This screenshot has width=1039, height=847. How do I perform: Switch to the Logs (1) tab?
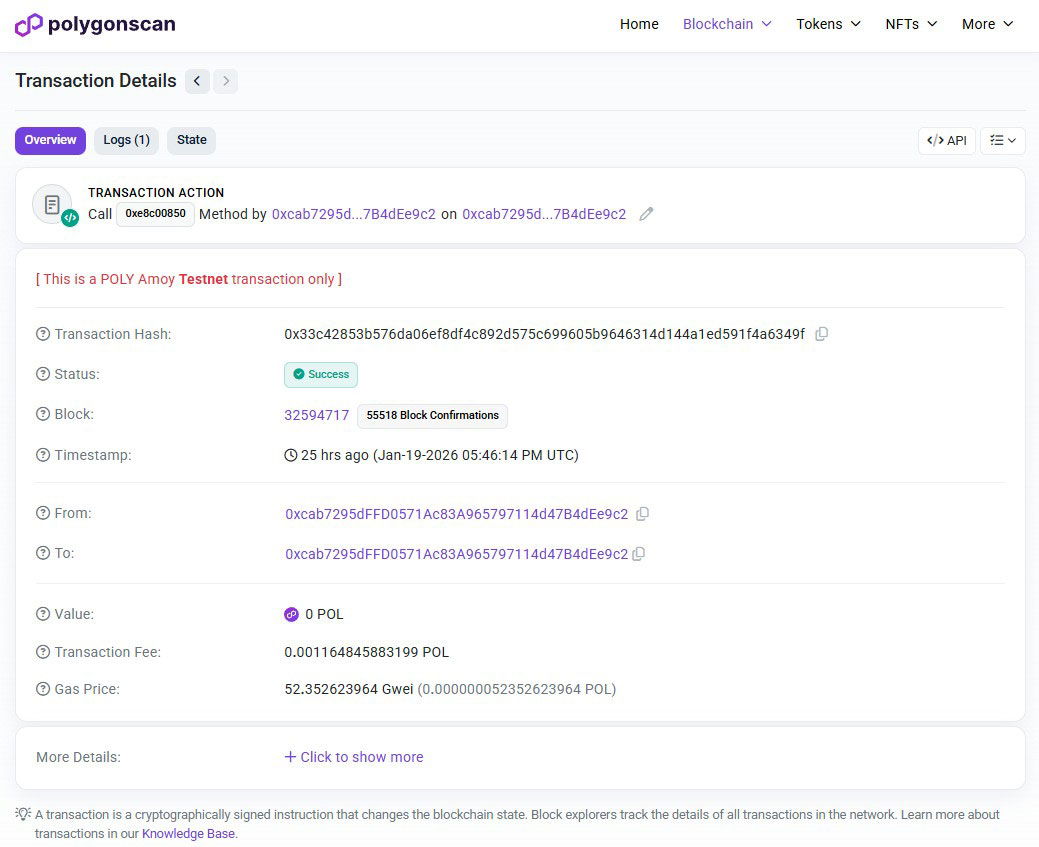pyautogui.click(x=126, y=140)
